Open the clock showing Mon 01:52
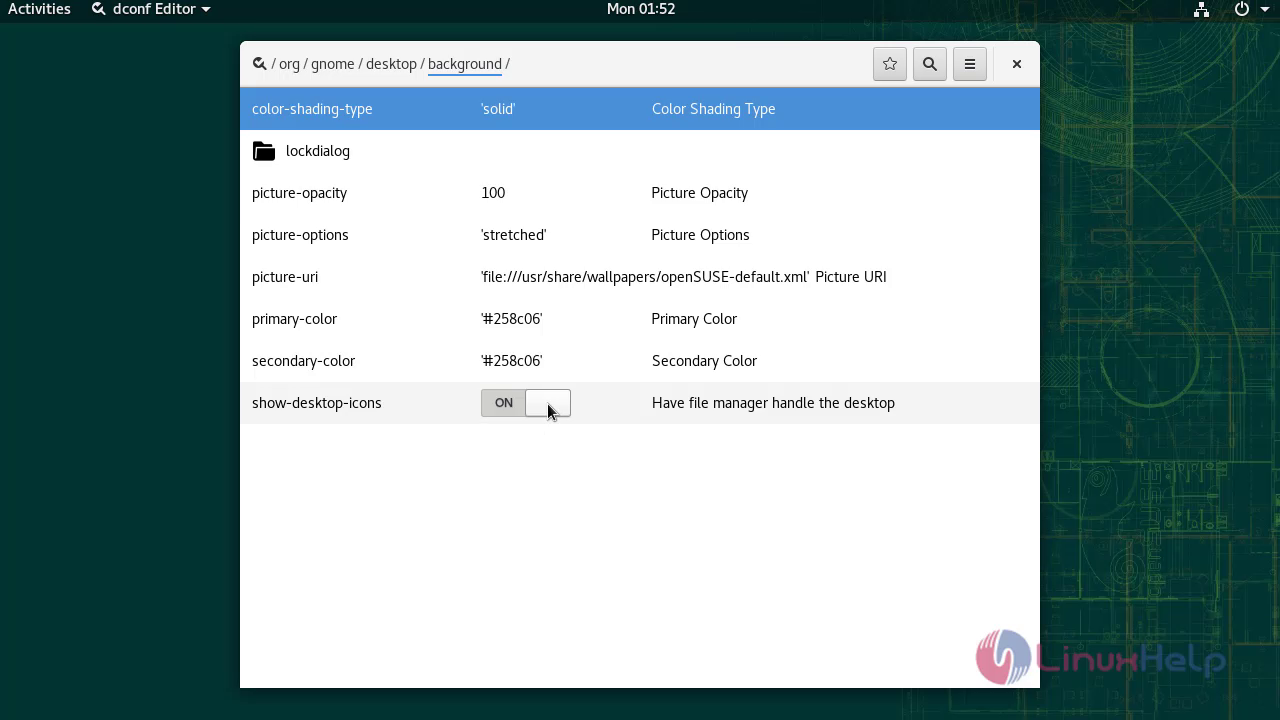 coord(641,9)
